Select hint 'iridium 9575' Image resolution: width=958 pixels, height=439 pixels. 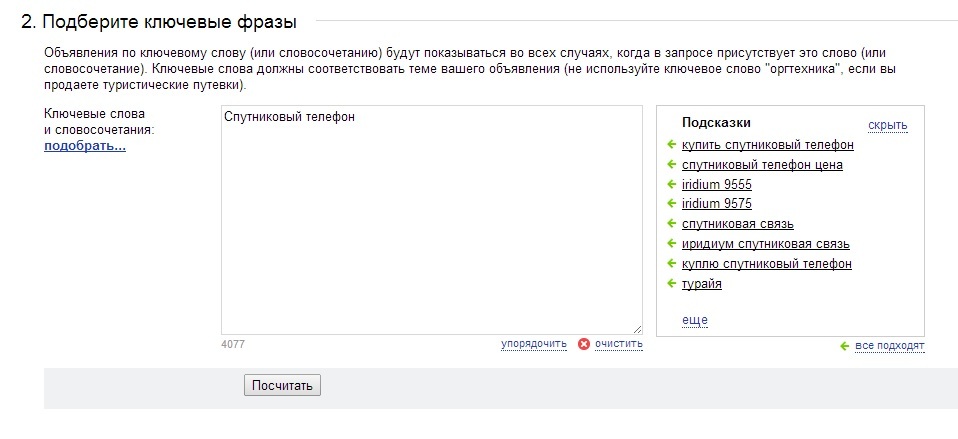tap(717, 203)
